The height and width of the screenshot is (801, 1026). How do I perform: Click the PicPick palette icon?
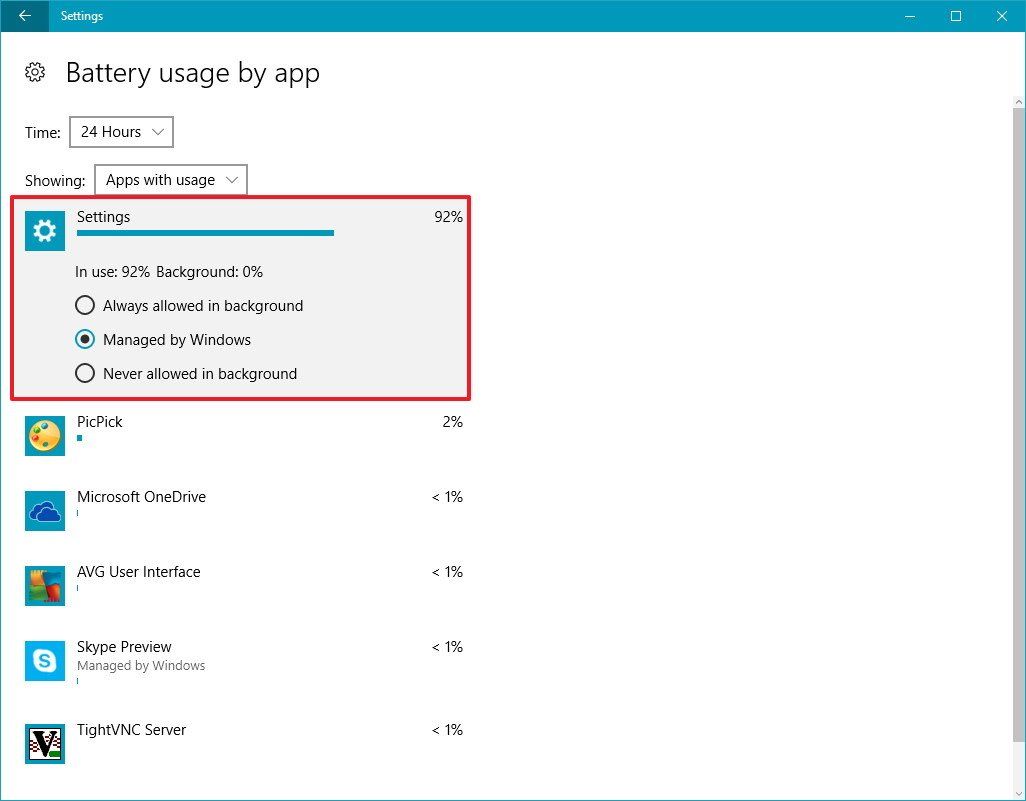pos(44,436)
